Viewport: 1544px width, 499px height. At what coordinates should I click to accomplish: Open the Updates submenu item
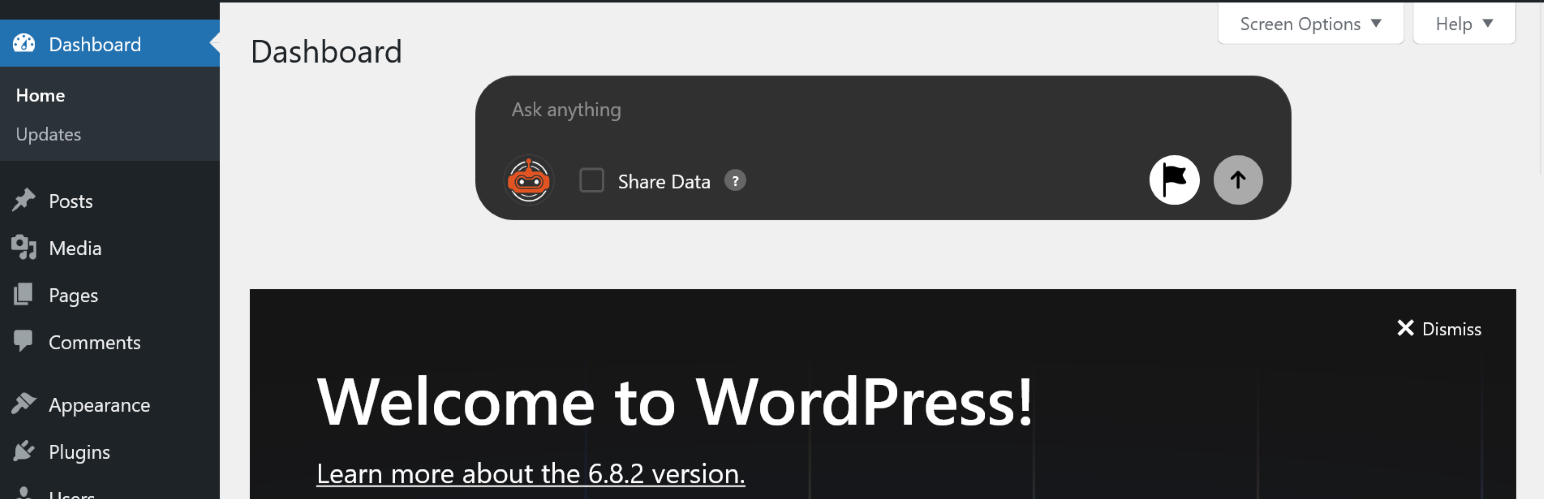[x=48, y=134]
